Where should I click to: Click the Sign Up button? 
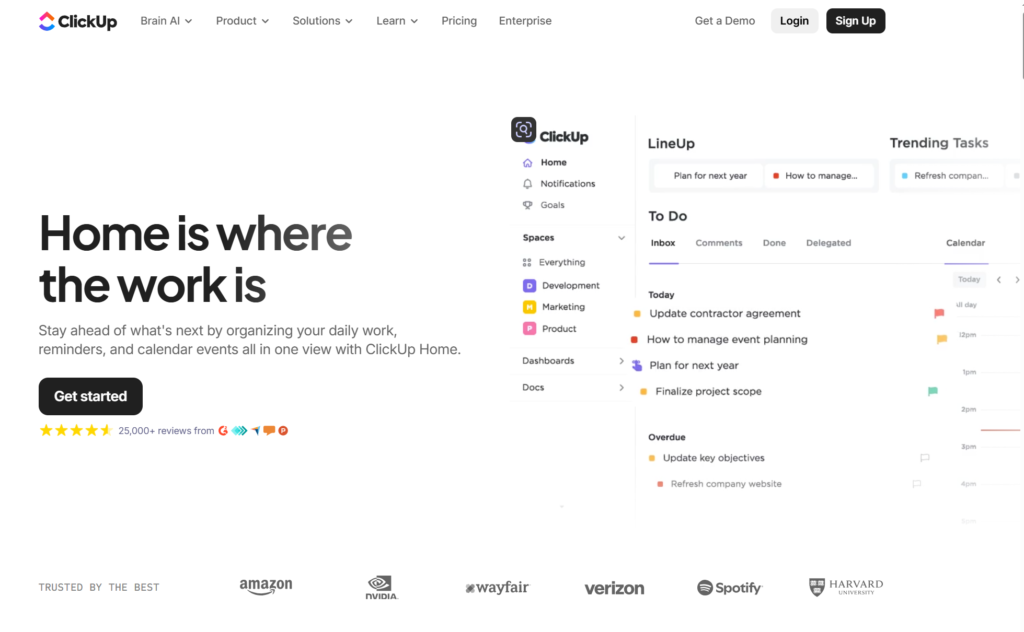(856, 21)
